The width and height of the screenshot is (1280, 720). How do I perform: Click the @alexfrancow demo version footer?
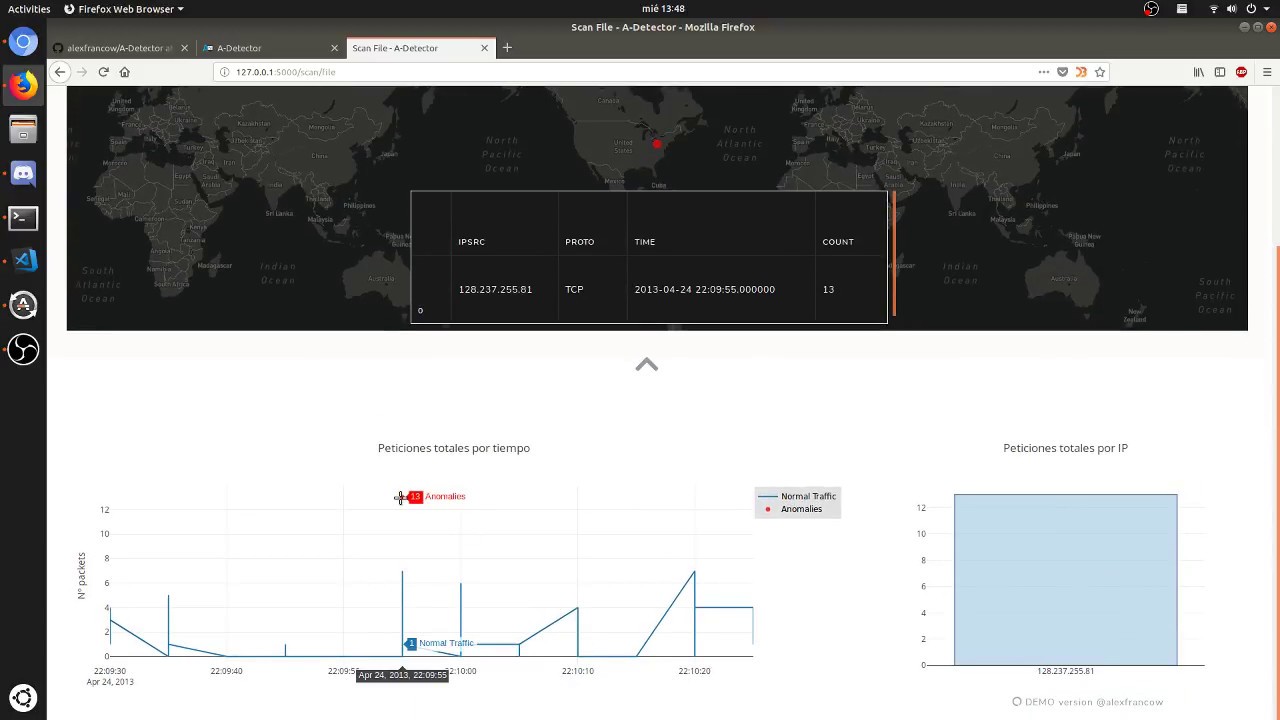(1087, 702)
